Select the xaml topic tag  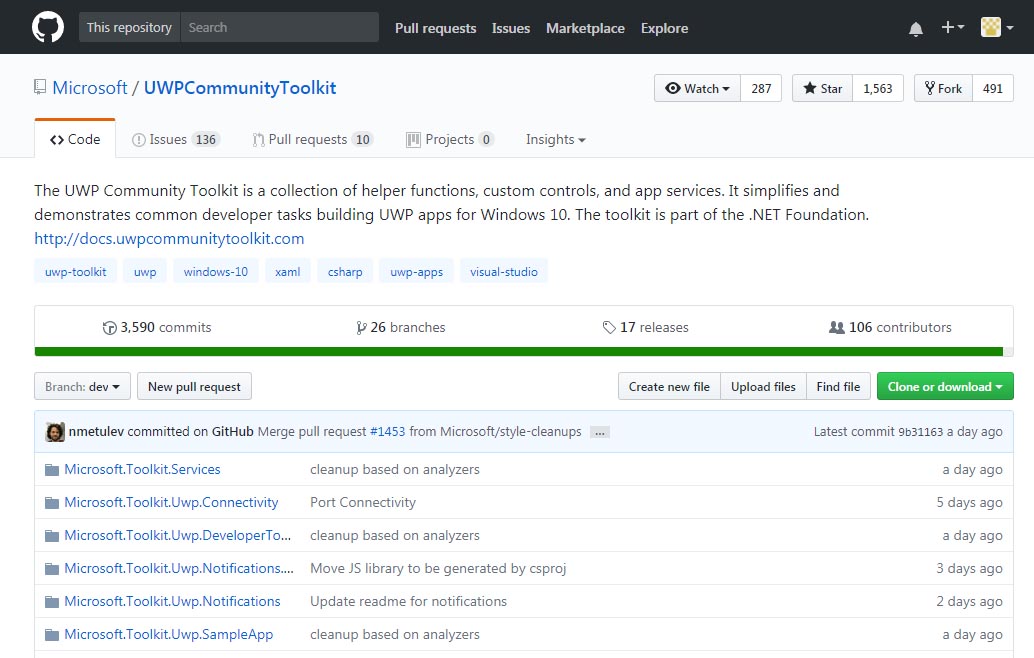(288, 271)
